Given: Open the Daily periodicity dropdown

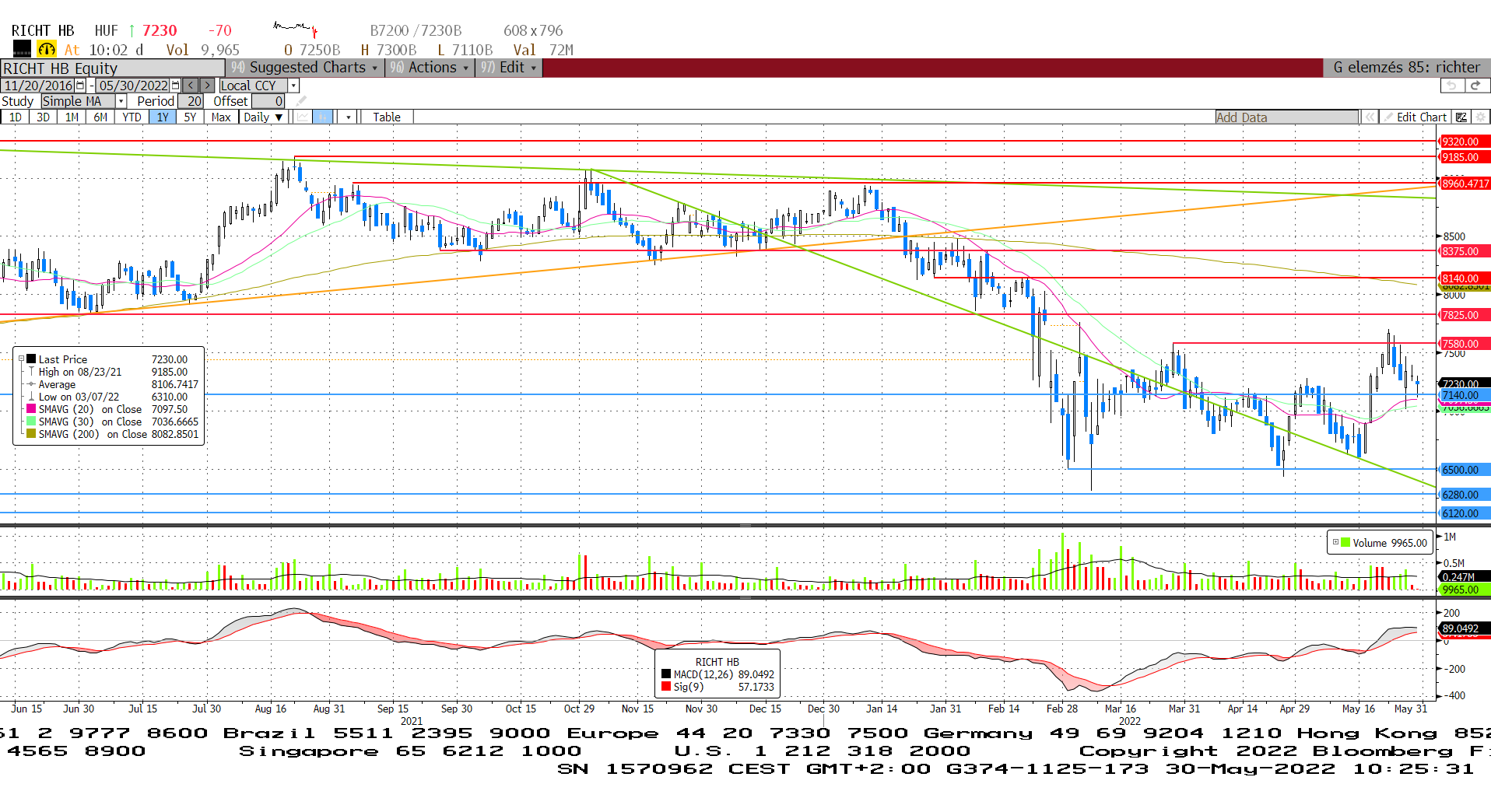Looking at the screenshot, I should coord(262,117).
